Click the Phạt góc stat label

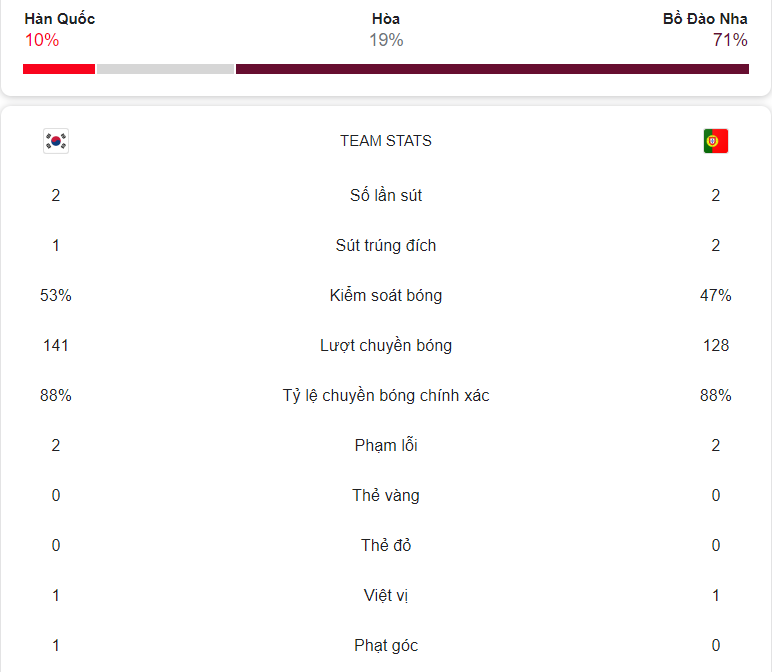pyautogui.click(x=386, y=645)
